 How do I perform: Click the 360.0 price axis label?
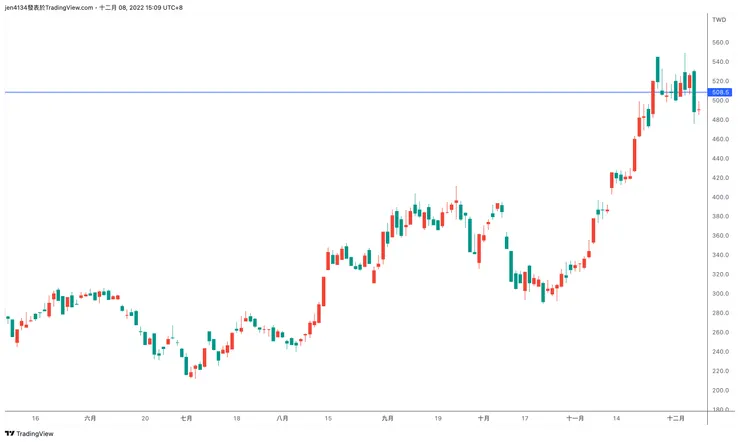tap(721, 235)
